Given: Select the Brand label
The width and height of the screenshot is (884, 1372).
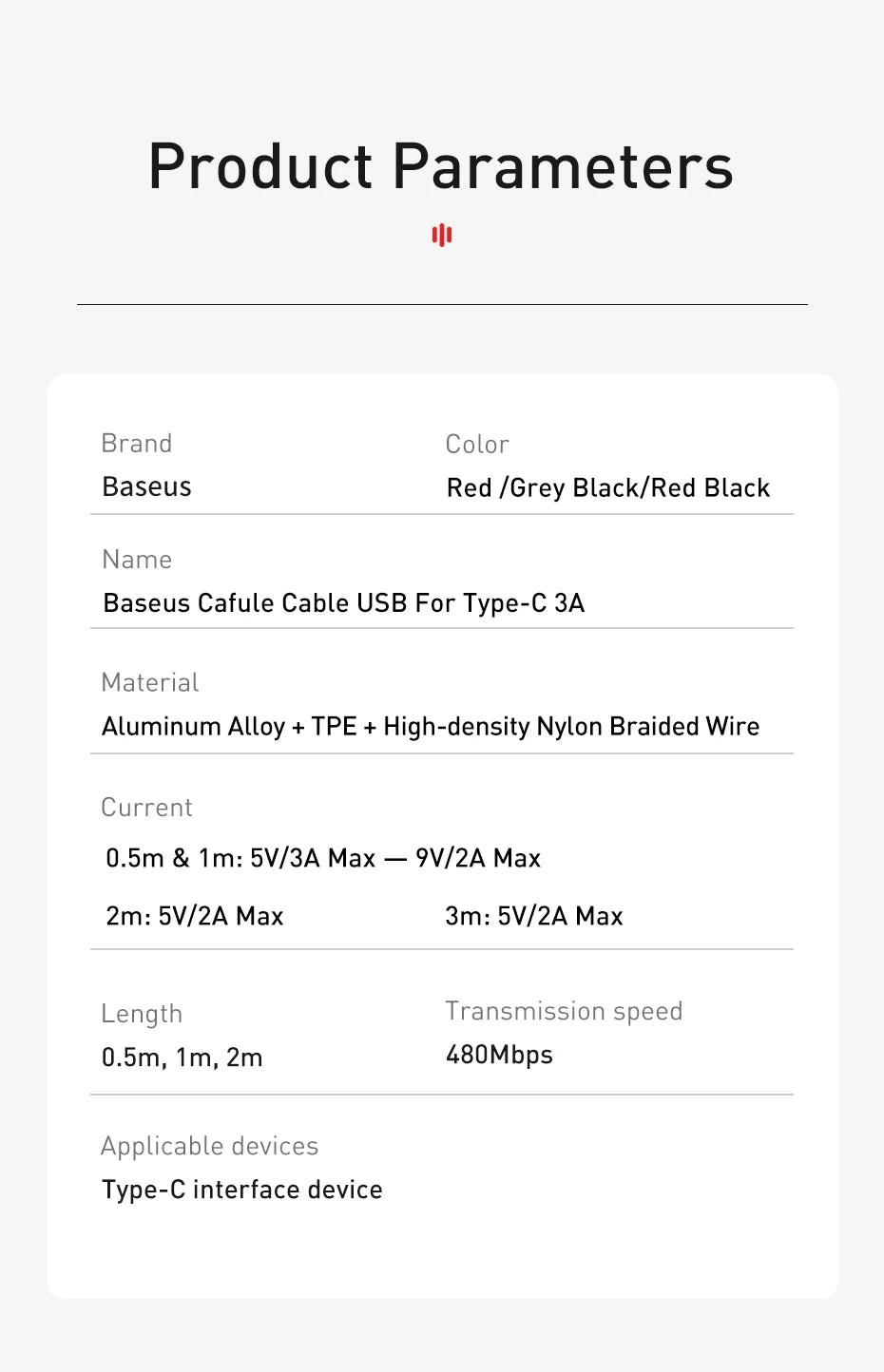Looking at the screenshot, I should click(137, 444).
